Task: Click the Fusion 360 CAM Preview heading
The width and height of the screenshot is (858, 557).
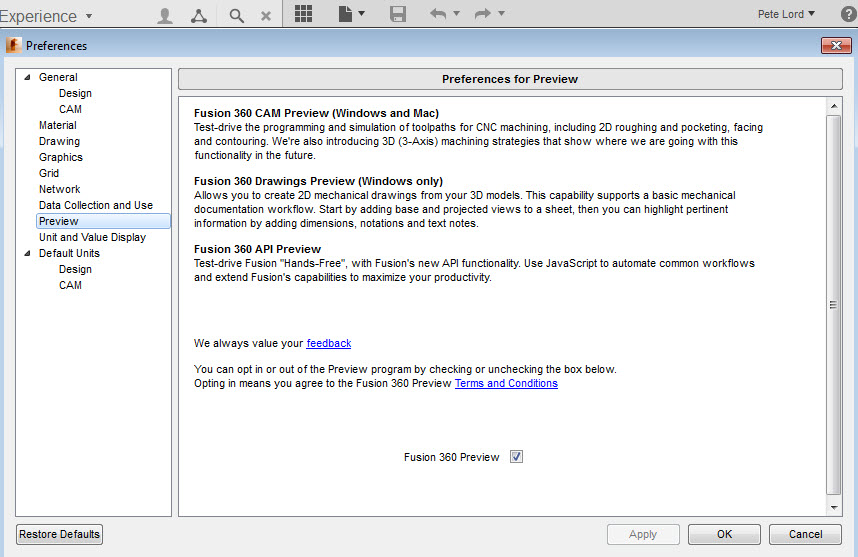Action: point(316,113)
